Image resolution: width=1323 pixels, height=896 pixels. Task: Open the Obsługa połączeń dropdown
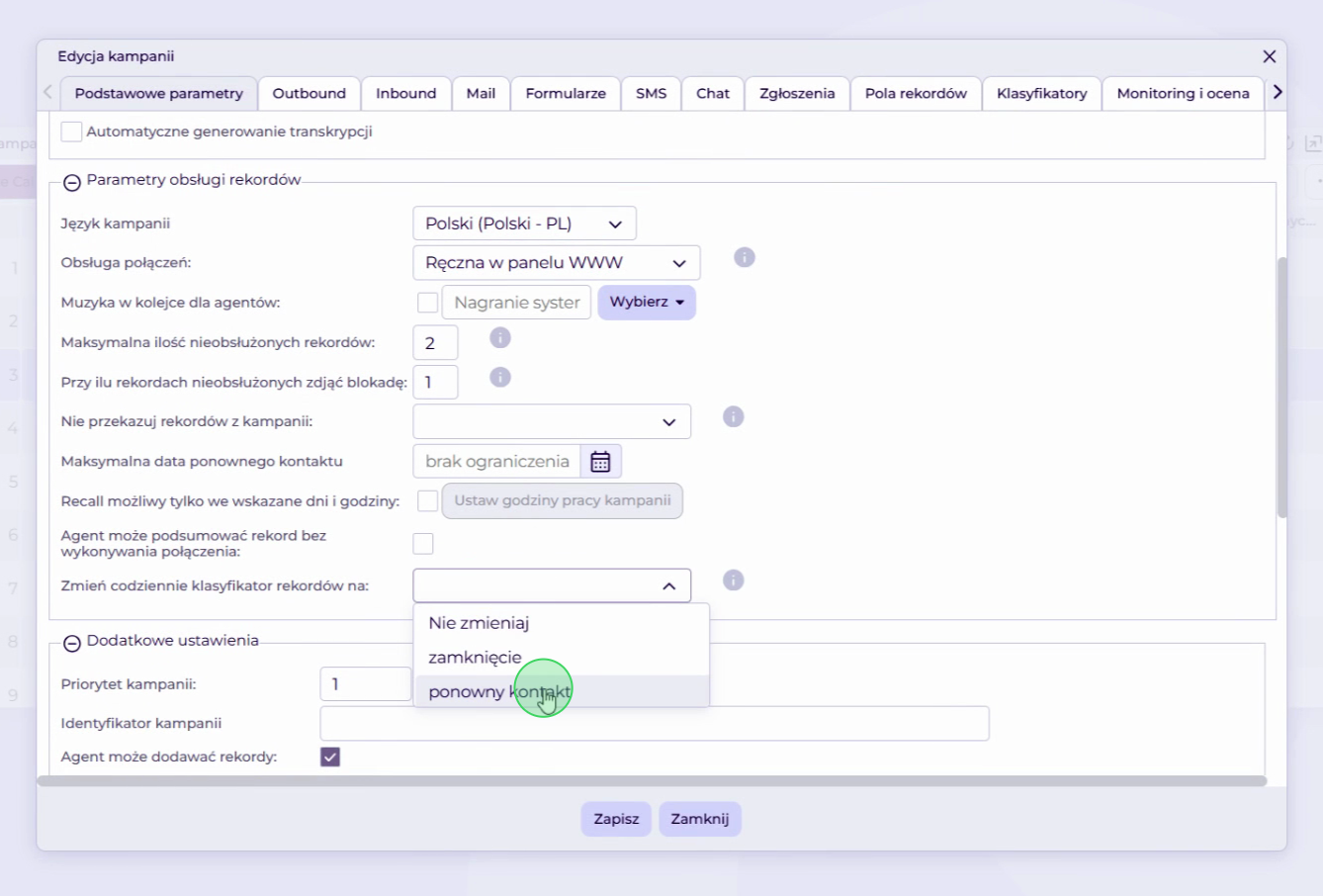557,263
